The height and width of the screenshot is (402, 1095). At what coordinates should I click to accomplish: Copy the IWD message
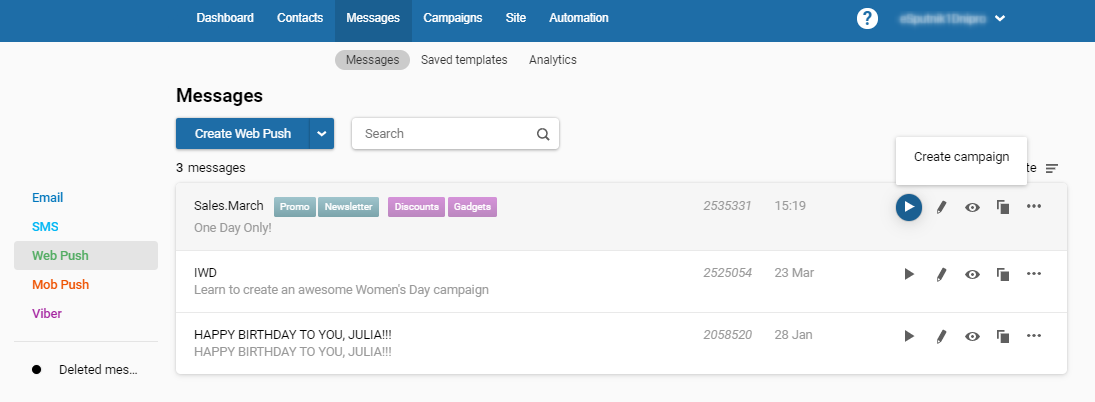coord(1003,274)
